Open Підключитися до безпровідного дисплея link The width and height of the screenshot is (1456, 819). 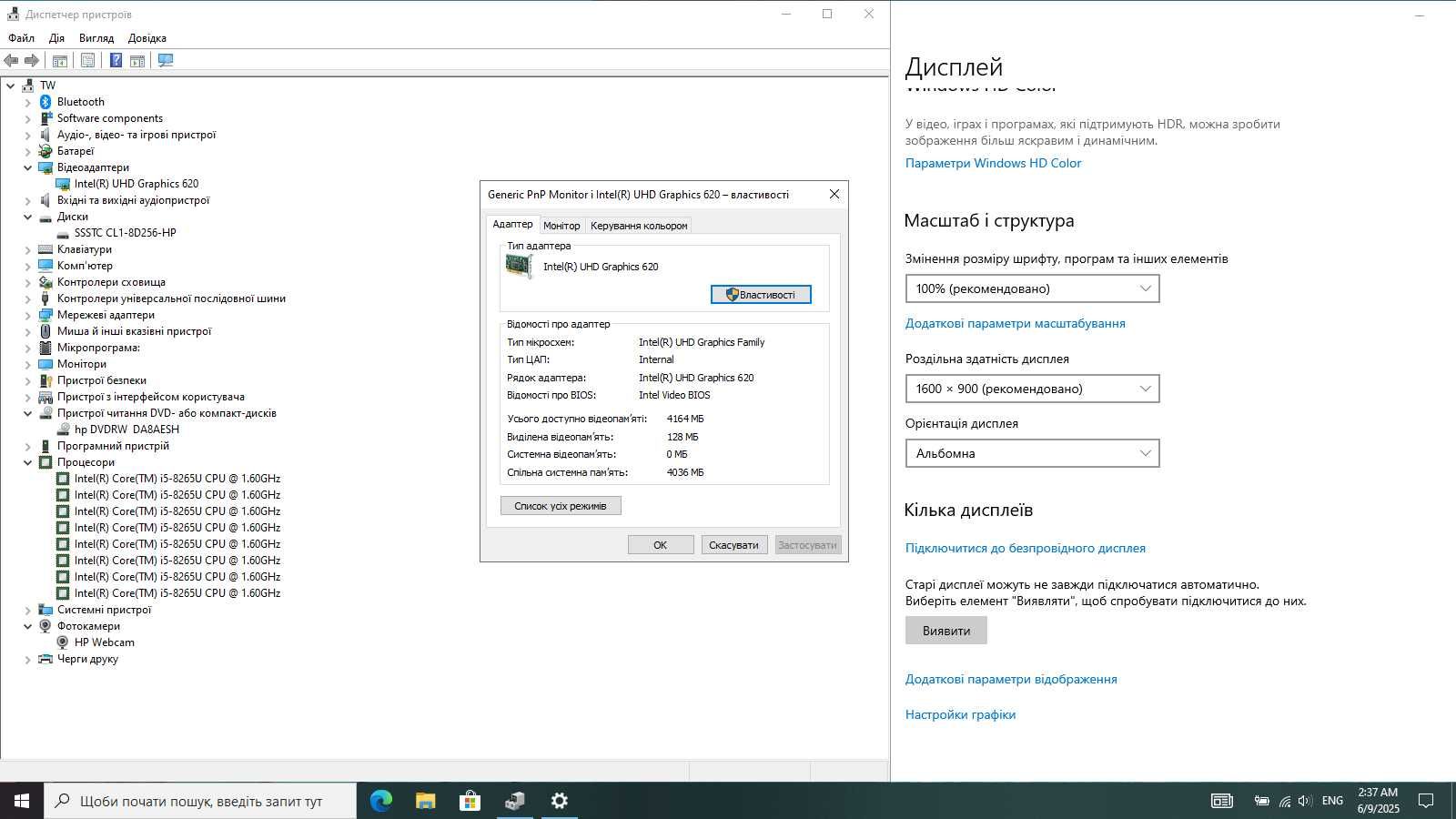(x=1025, y=548)
